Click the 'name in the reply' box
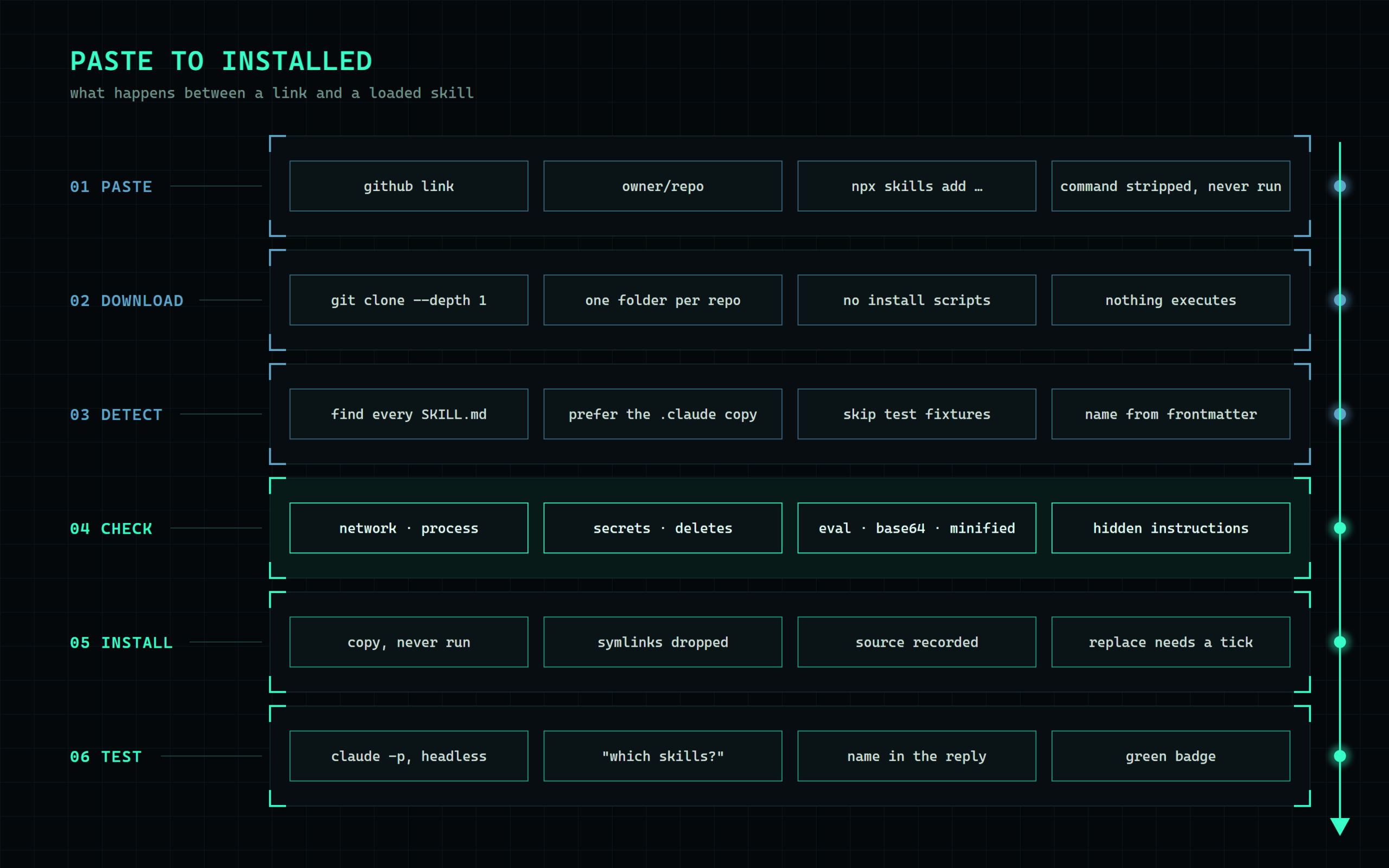 coord(916,756)
